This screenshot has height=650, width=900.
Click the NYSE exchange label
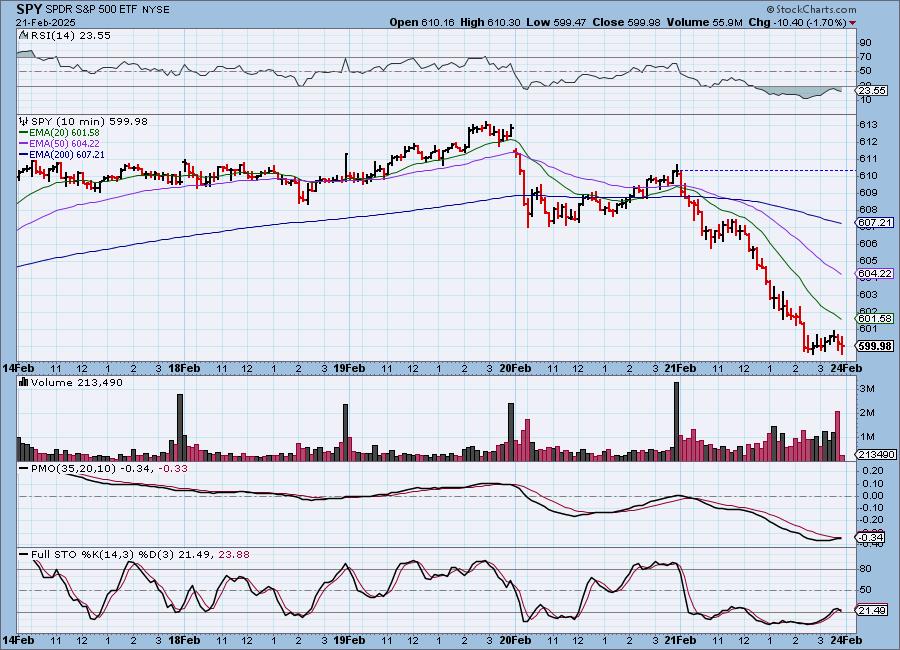(154, 10)
